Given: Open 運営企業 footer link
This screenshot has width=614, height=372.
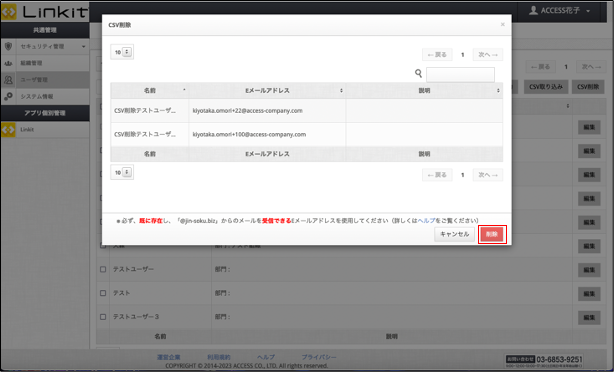Looking at the screenshot, I should click(168, 357).
